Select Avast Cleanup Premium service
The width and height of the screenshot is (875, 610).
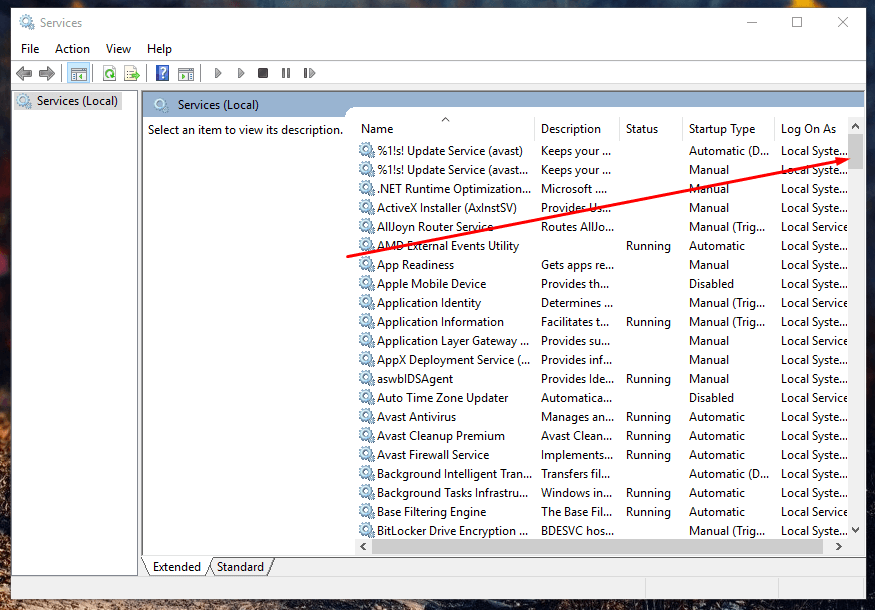pos(603,435)
